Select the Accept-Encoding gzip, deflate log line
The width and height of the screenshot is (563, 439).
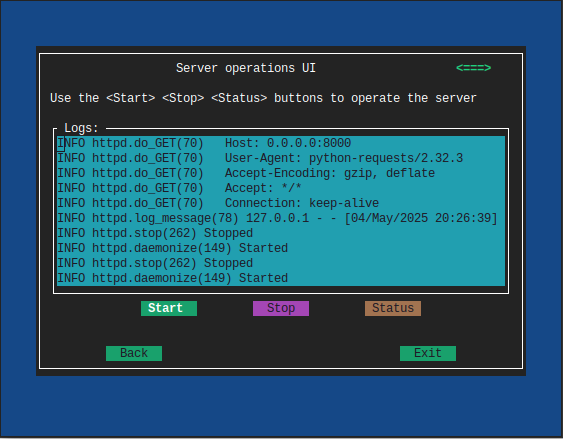281,173
